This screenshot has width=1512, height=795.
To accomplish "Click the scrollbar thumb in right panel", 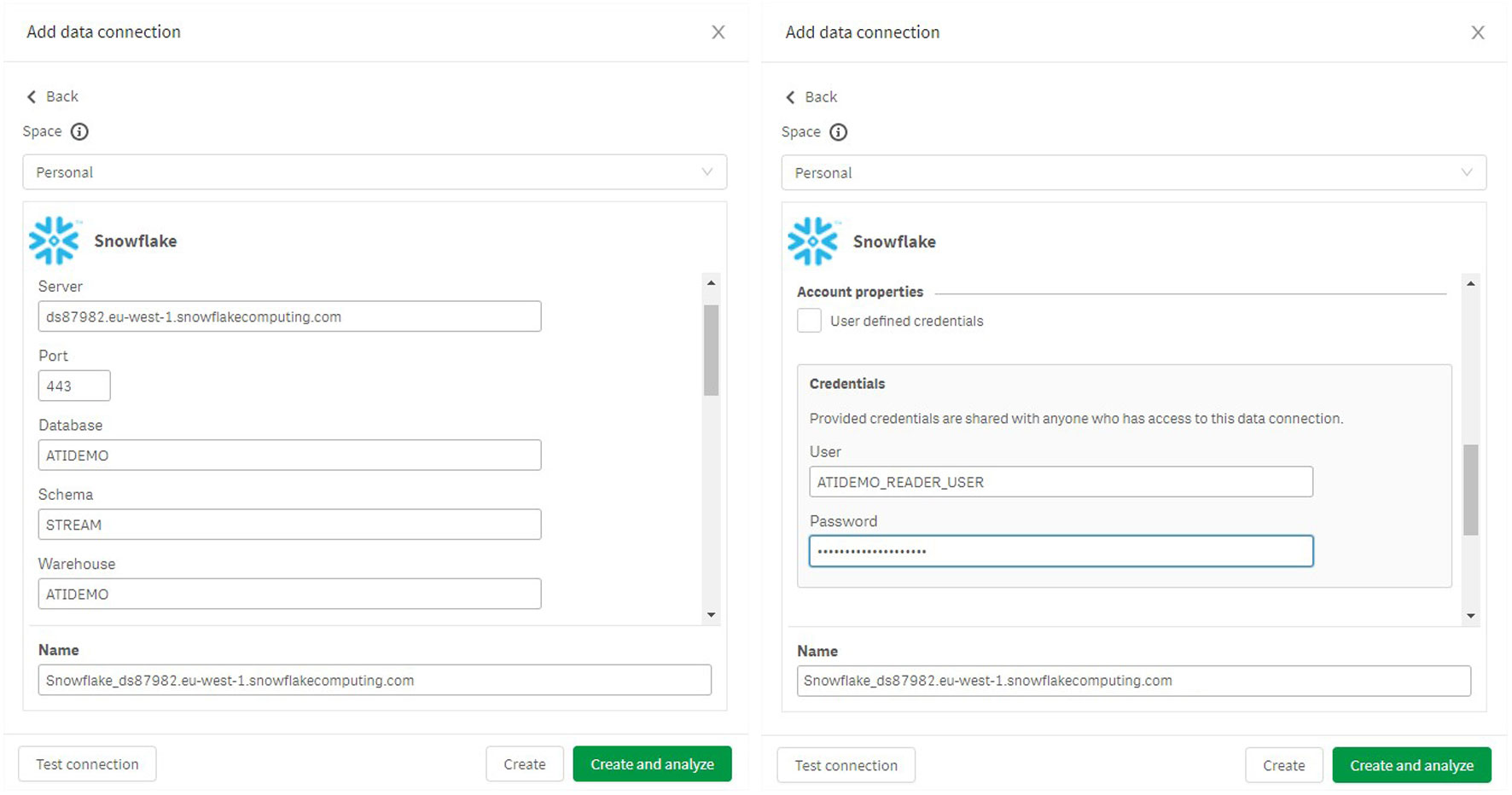I will click(x=1470, y=490).
